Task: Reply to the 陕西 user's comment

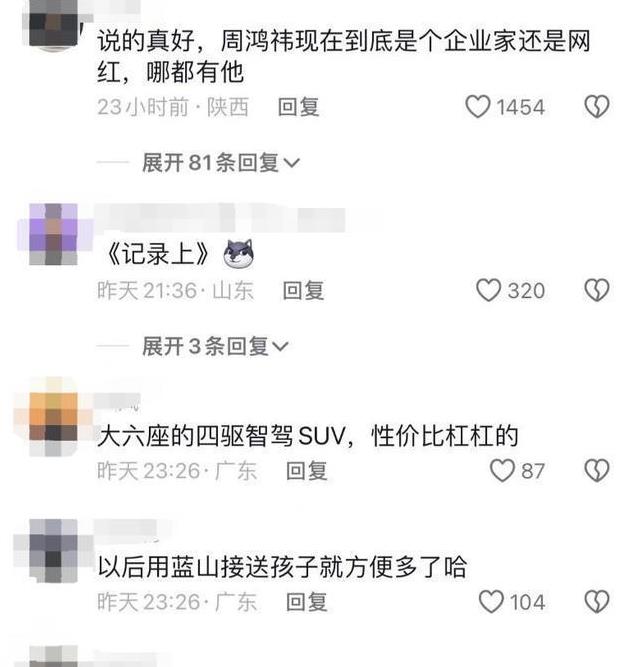Action: (x=298, y=107)
